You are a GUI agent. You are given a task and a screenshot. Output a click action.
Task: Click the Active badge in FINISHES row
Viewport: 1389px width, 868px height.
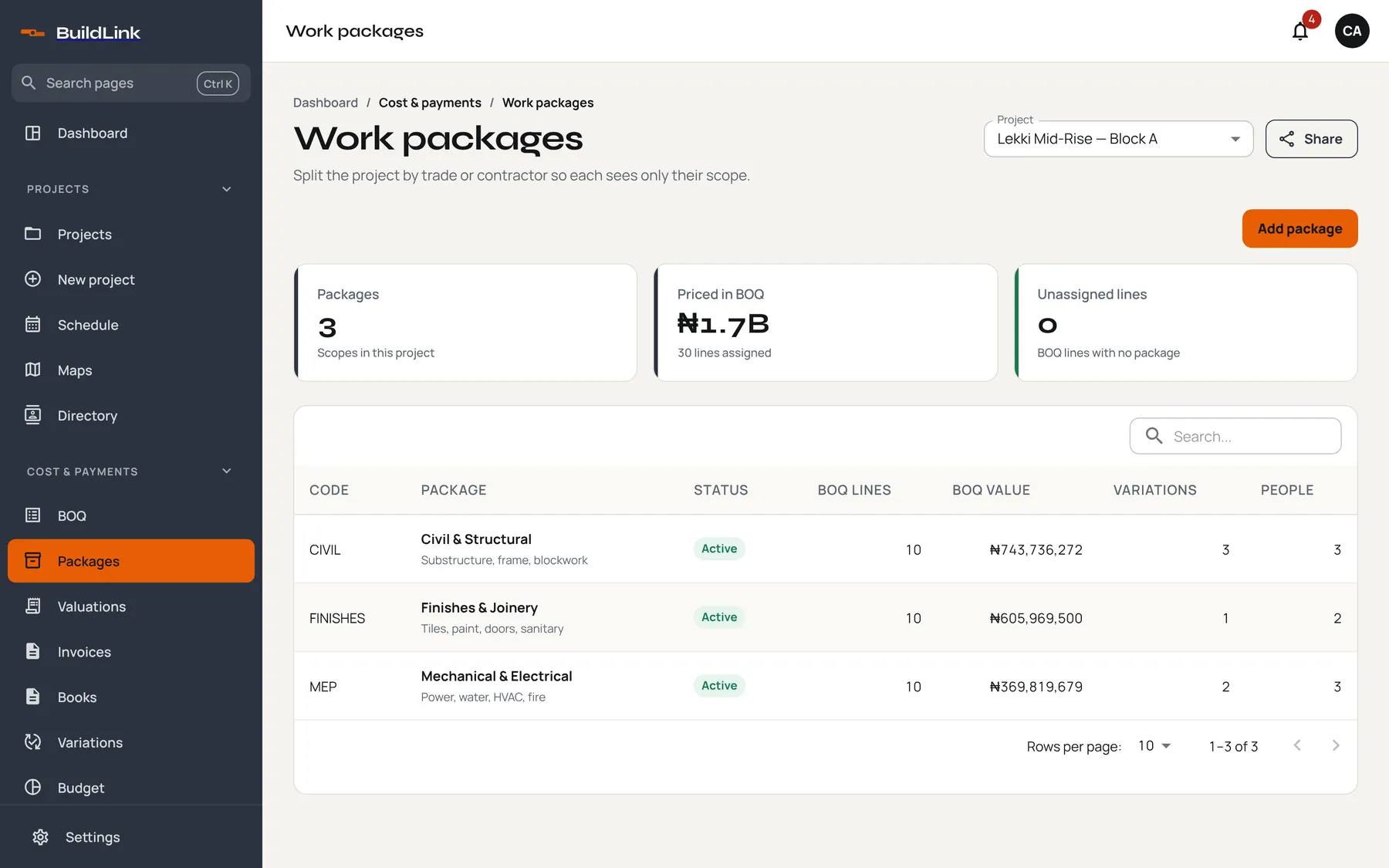[x=719, y=617]
